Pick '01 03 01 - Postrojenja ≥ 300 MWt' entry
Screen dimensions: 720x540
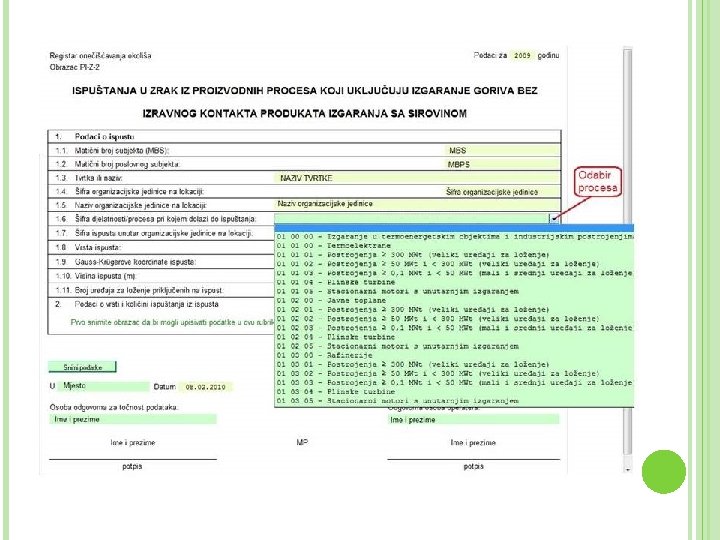point(455,365)
